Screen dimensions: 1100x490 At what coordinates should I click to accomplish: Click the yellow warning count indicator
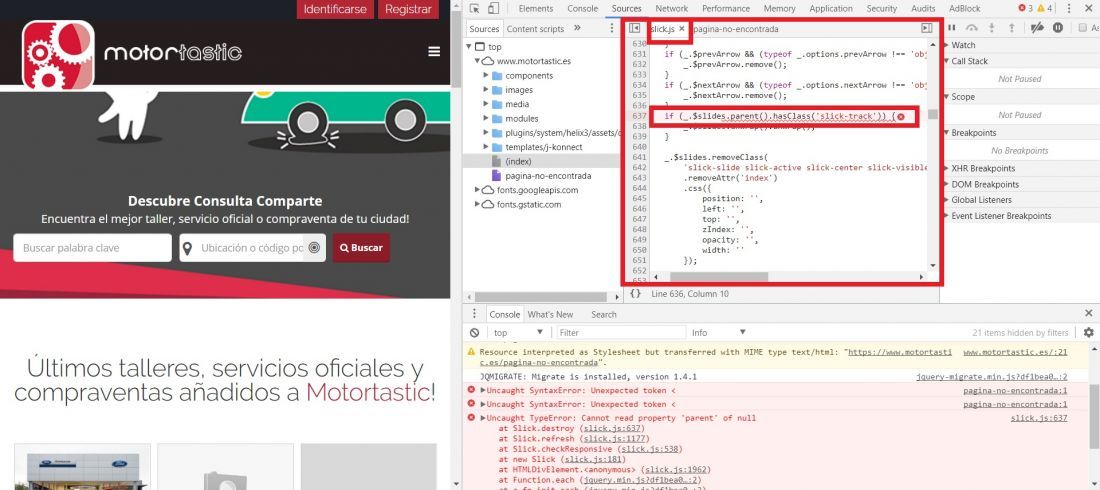(1045, 8)
